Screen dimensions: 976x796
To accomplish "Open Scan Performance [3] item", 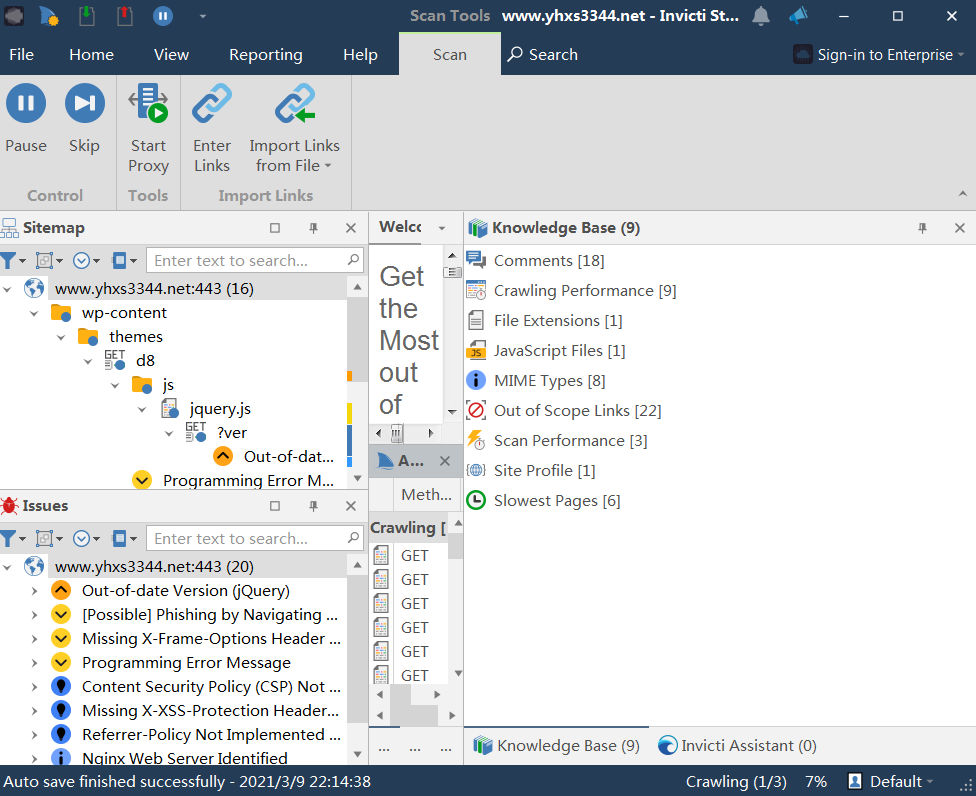I will 570,441.
